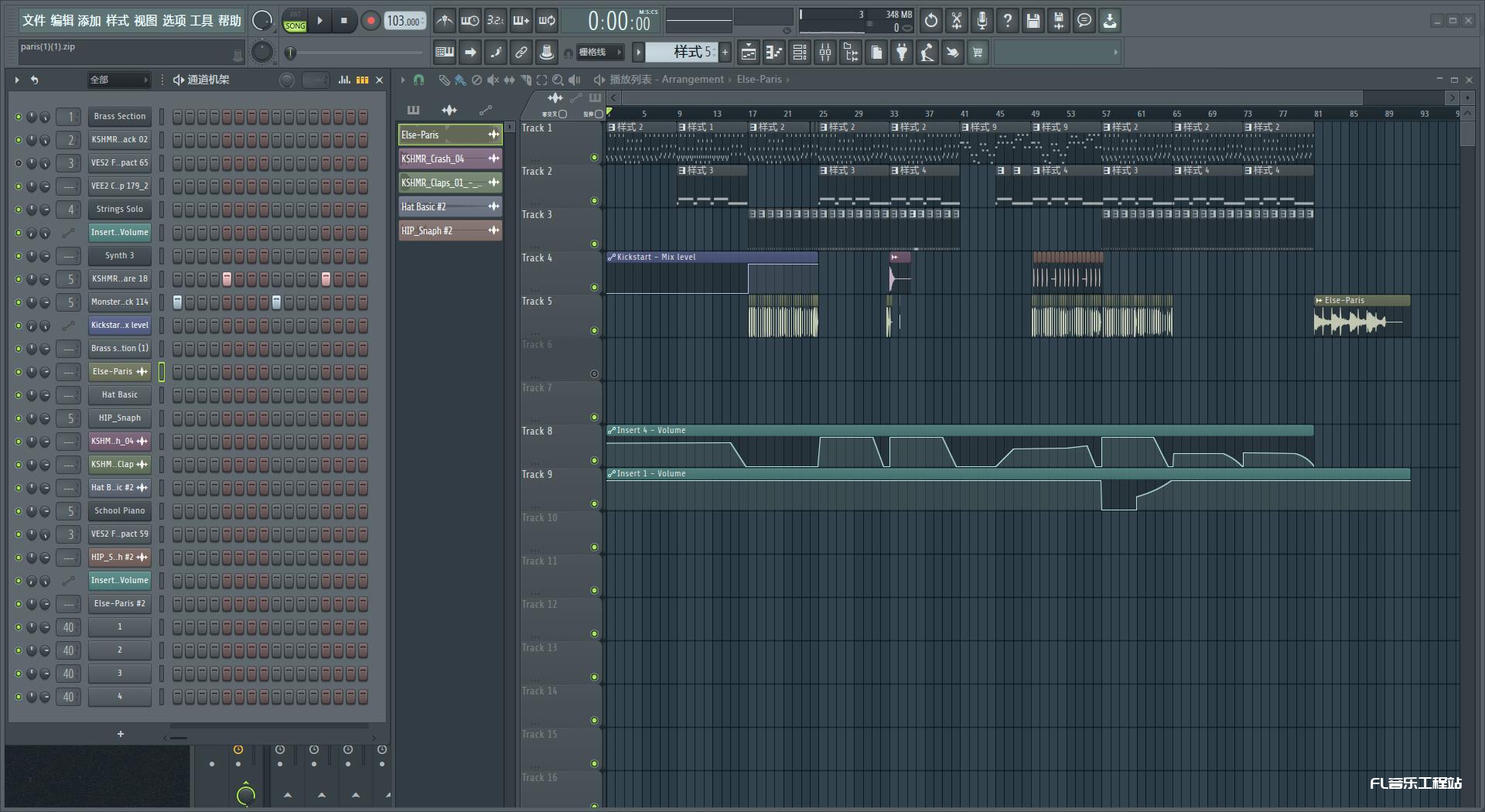The image size is (1485, 812).
Task: Toggle Track 4 mute switch
Action: (x=594, y=288)
